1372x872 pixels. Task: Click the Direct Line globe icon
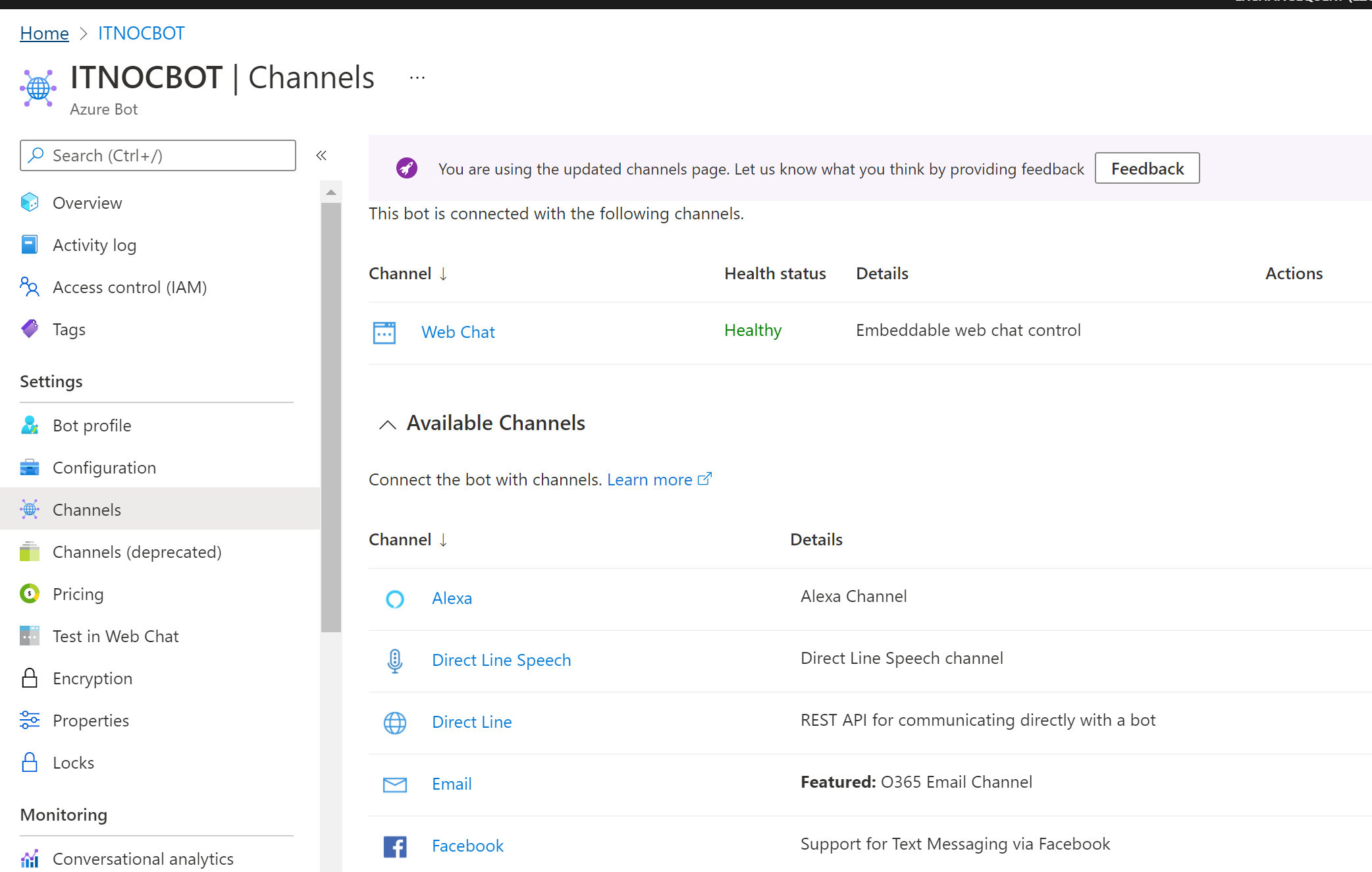point(394,722)
